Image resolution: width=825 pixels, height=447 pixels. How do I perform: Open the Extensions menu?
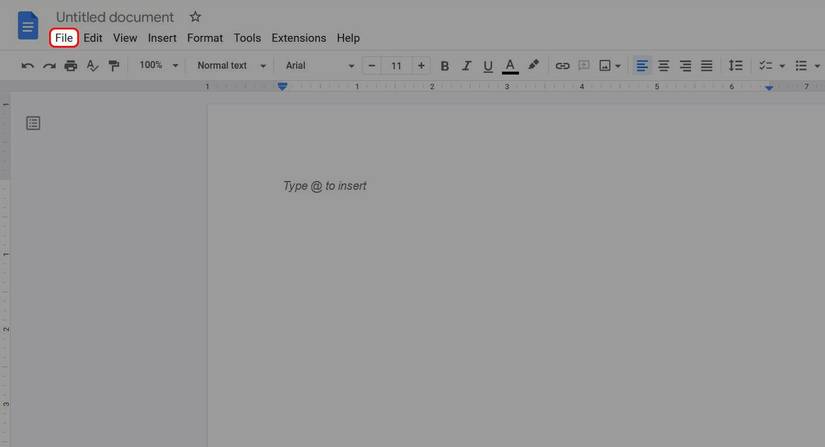[299, 38]
